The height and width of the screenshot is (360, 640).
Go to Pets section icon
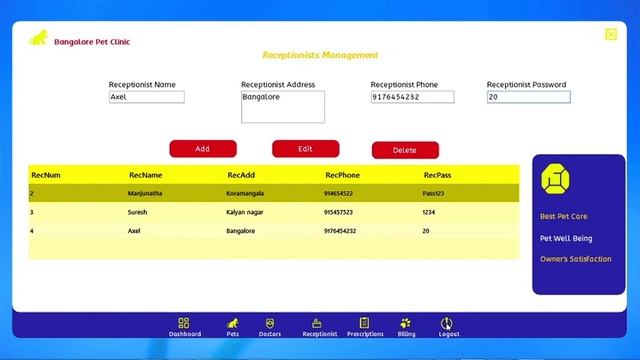coord(233,323)
